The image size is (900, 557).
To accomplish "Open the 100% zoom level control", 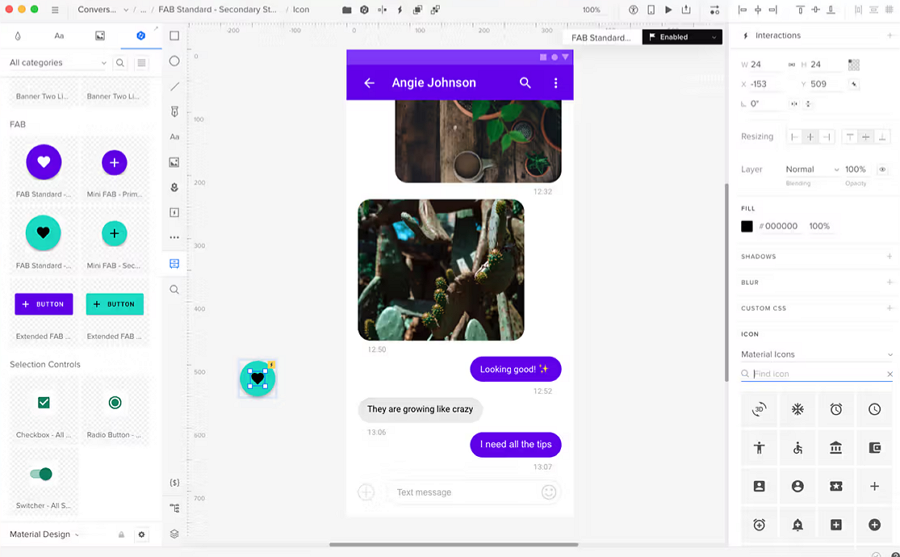I will click(x=591, y=10).
